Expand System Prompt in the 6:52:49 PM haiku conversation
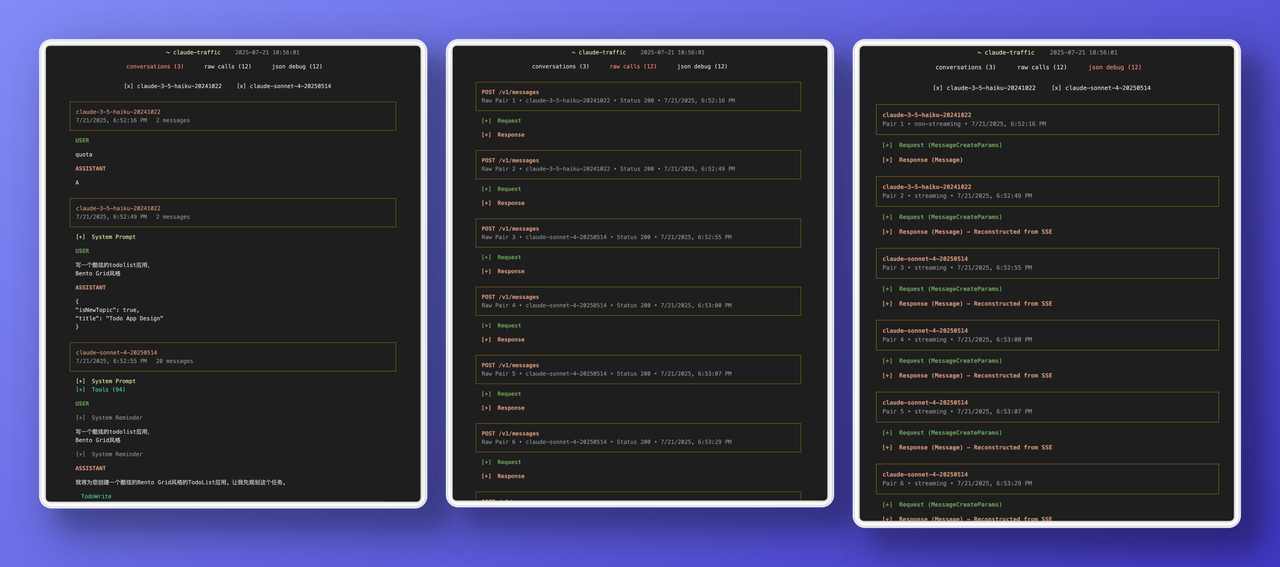 pyautogui.click(x=106, y=237)
